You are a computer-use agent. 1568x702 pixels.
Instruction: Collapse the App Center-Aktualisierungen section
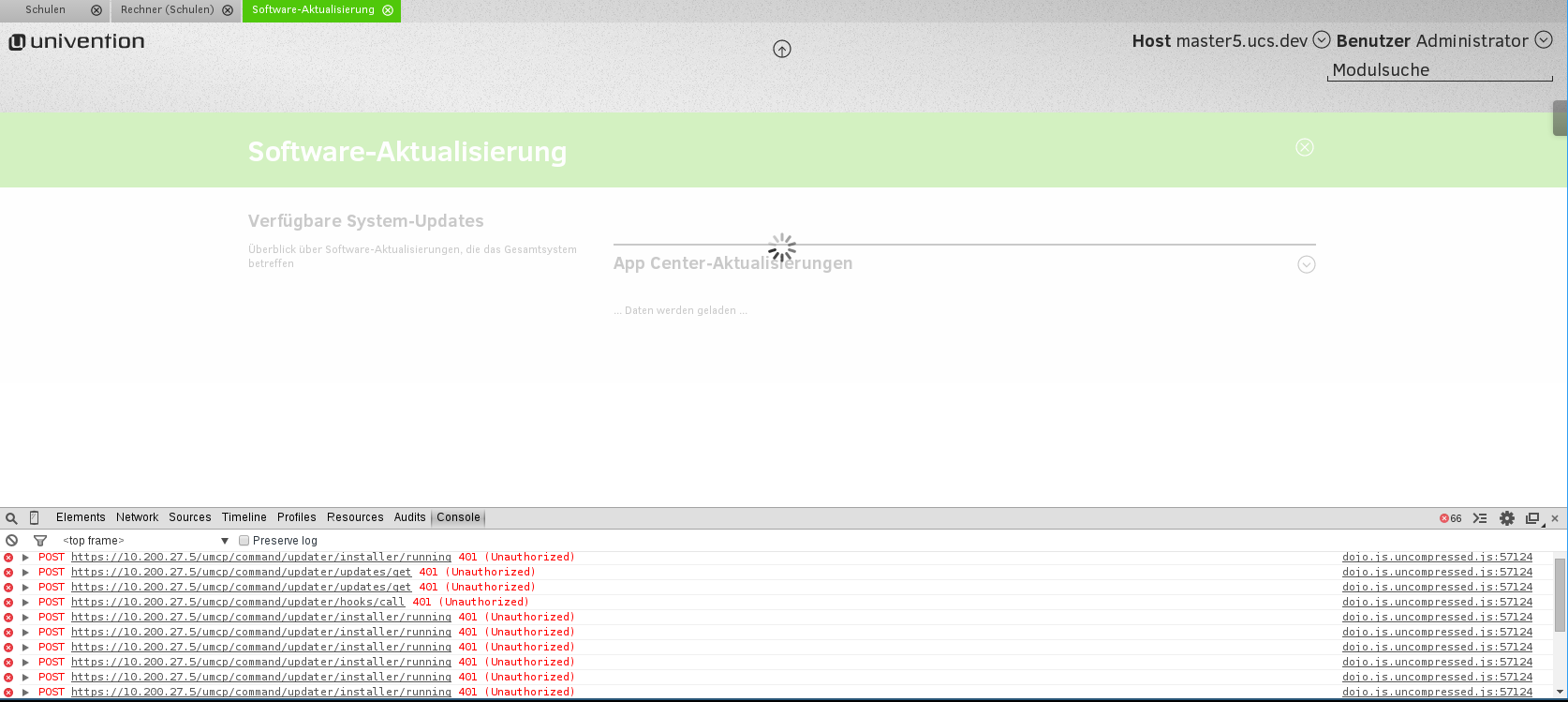coord(1307,264)
